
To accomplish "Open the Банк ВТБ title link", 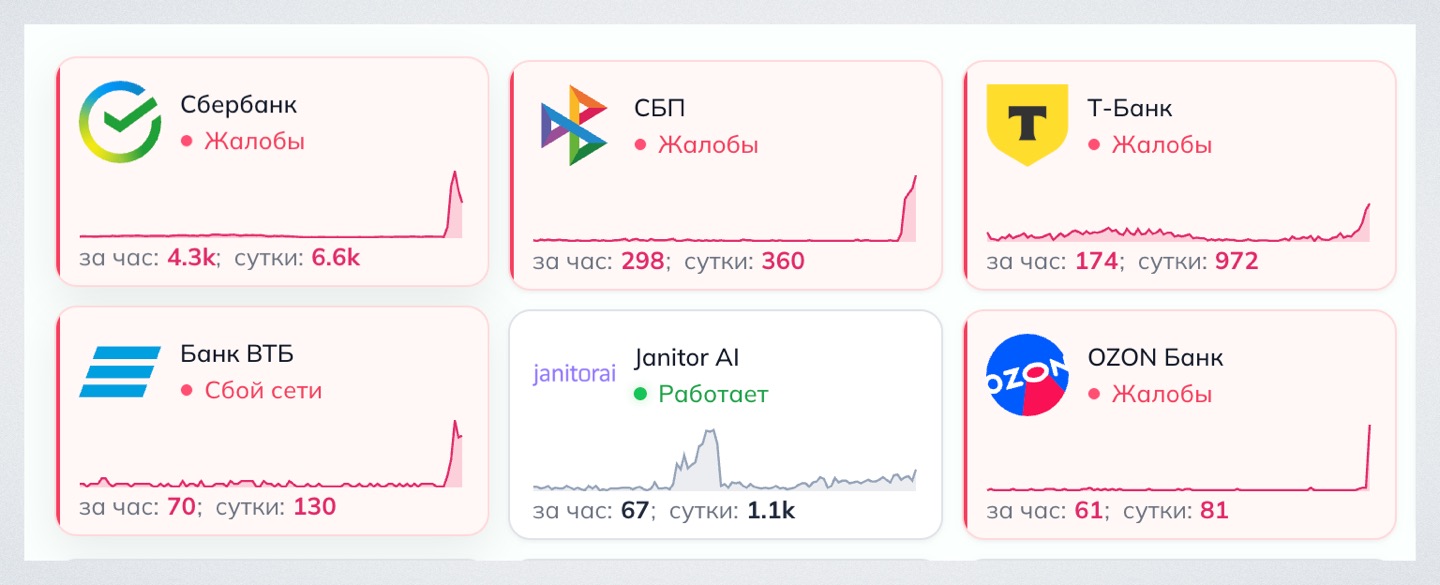I will (237, 354).
